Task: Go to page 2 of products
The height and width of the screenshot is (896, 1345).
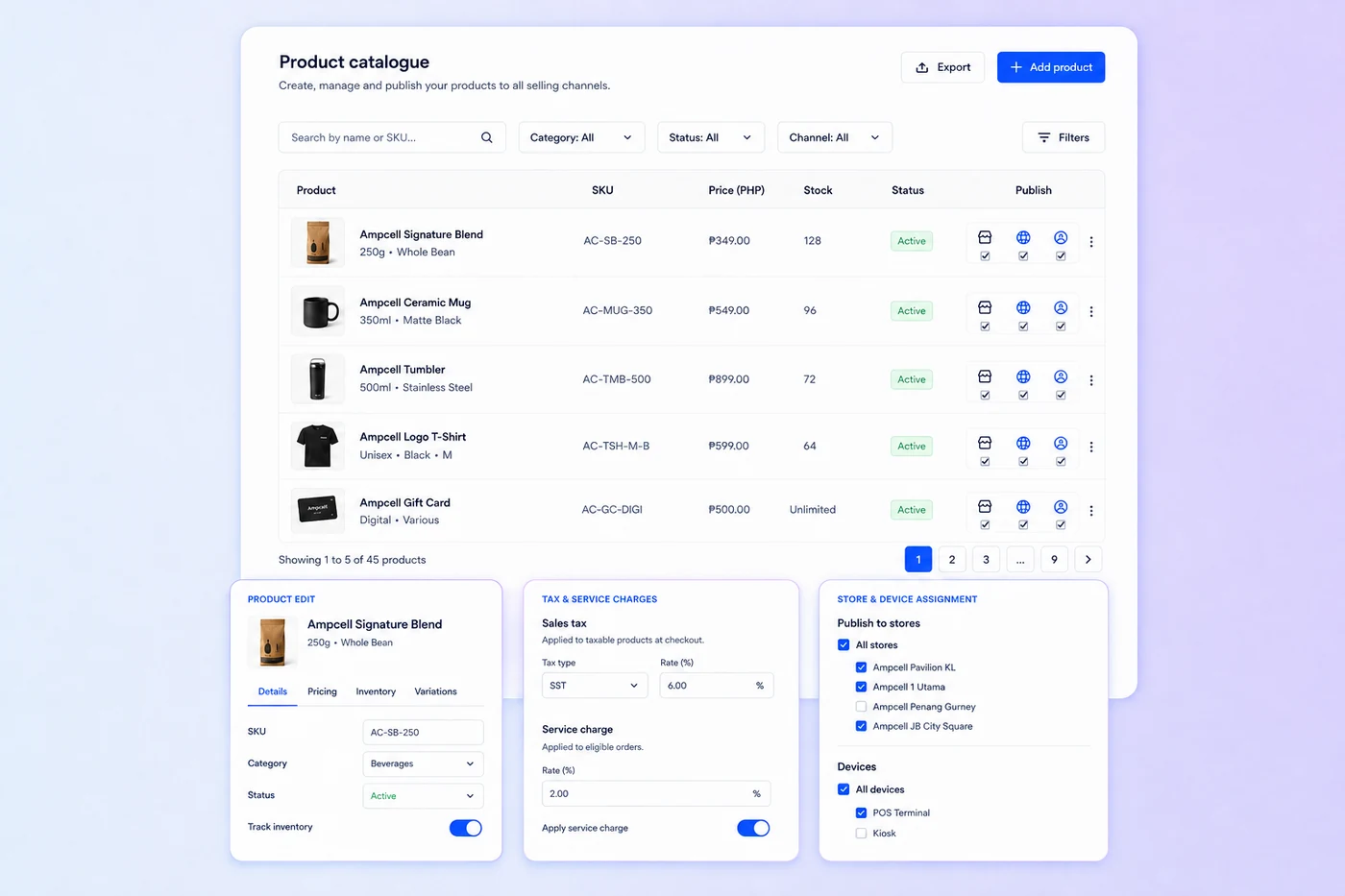Action: point(952,559)
